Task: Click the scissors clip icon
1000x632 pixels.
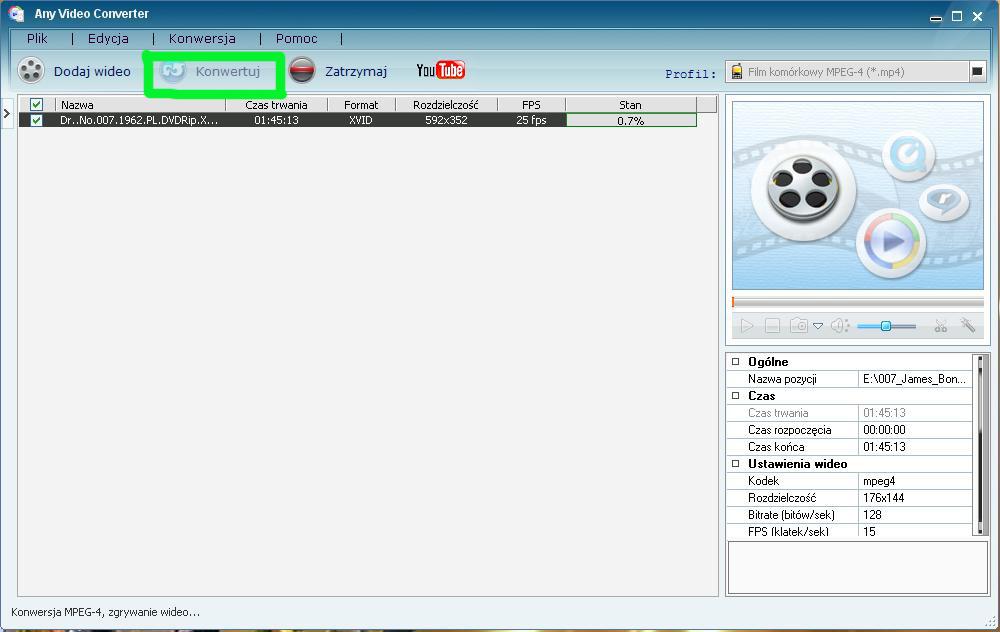Action: 941,326
